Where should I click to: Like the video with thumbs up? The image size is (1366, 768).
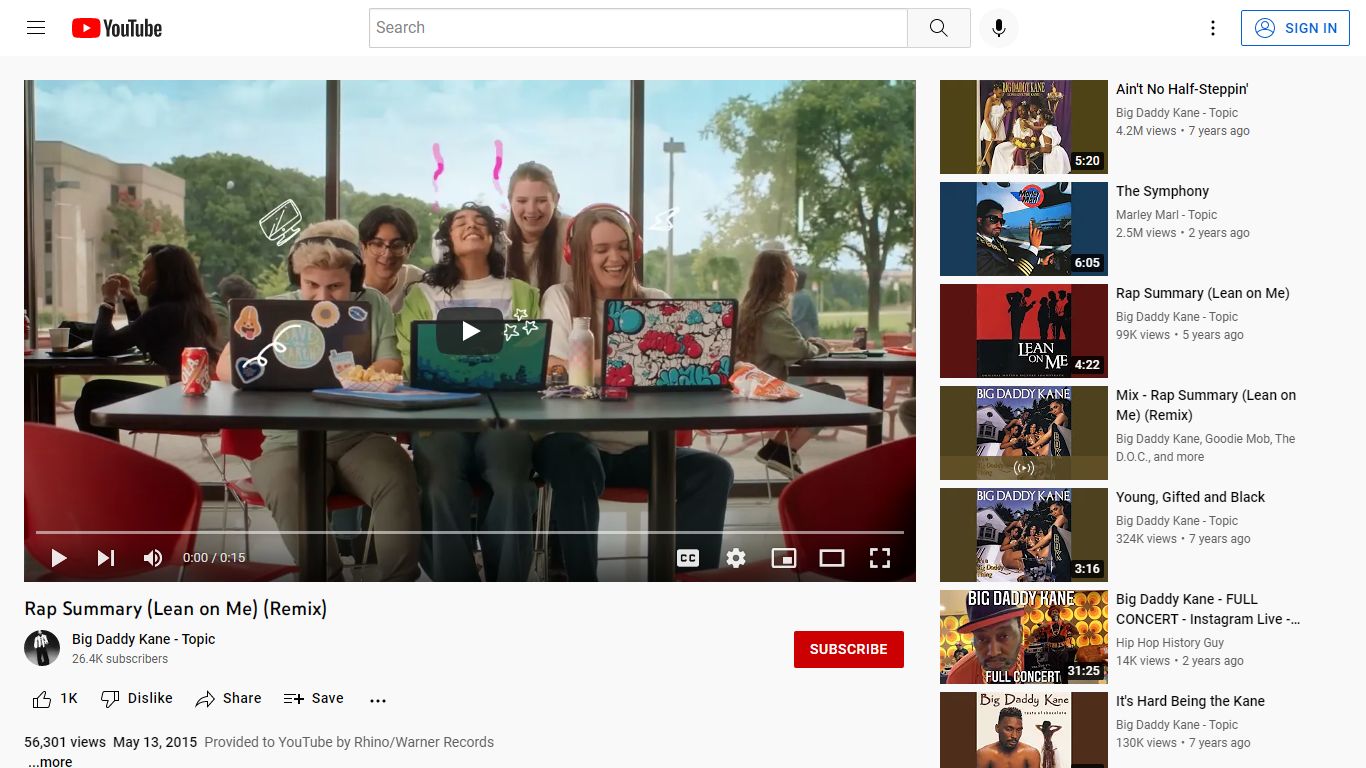click(x=55, y=699)
